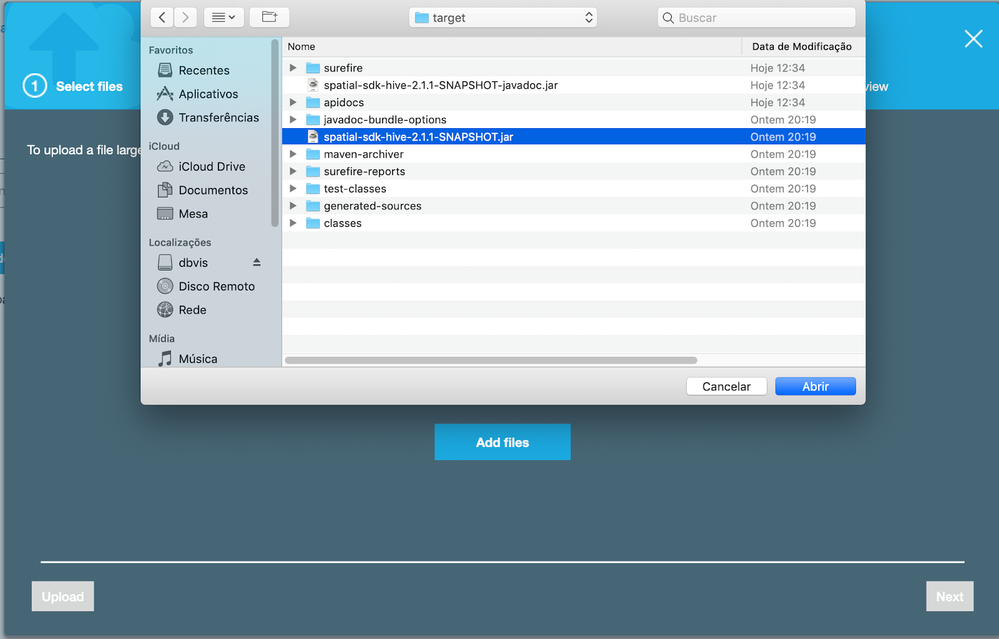Select the generated-sources folder row
Viewport: 999px width, 639px height.
coord(573,205)
